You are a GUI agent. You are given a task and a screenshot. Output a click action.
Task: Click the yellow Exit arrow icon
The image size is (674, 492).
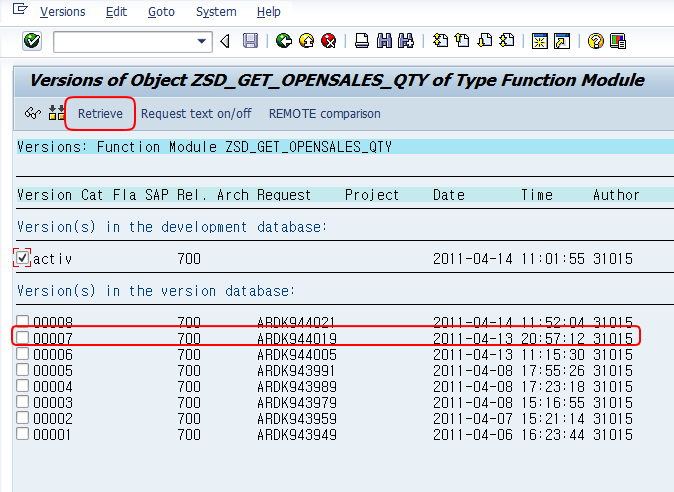[x=306, y=41]
